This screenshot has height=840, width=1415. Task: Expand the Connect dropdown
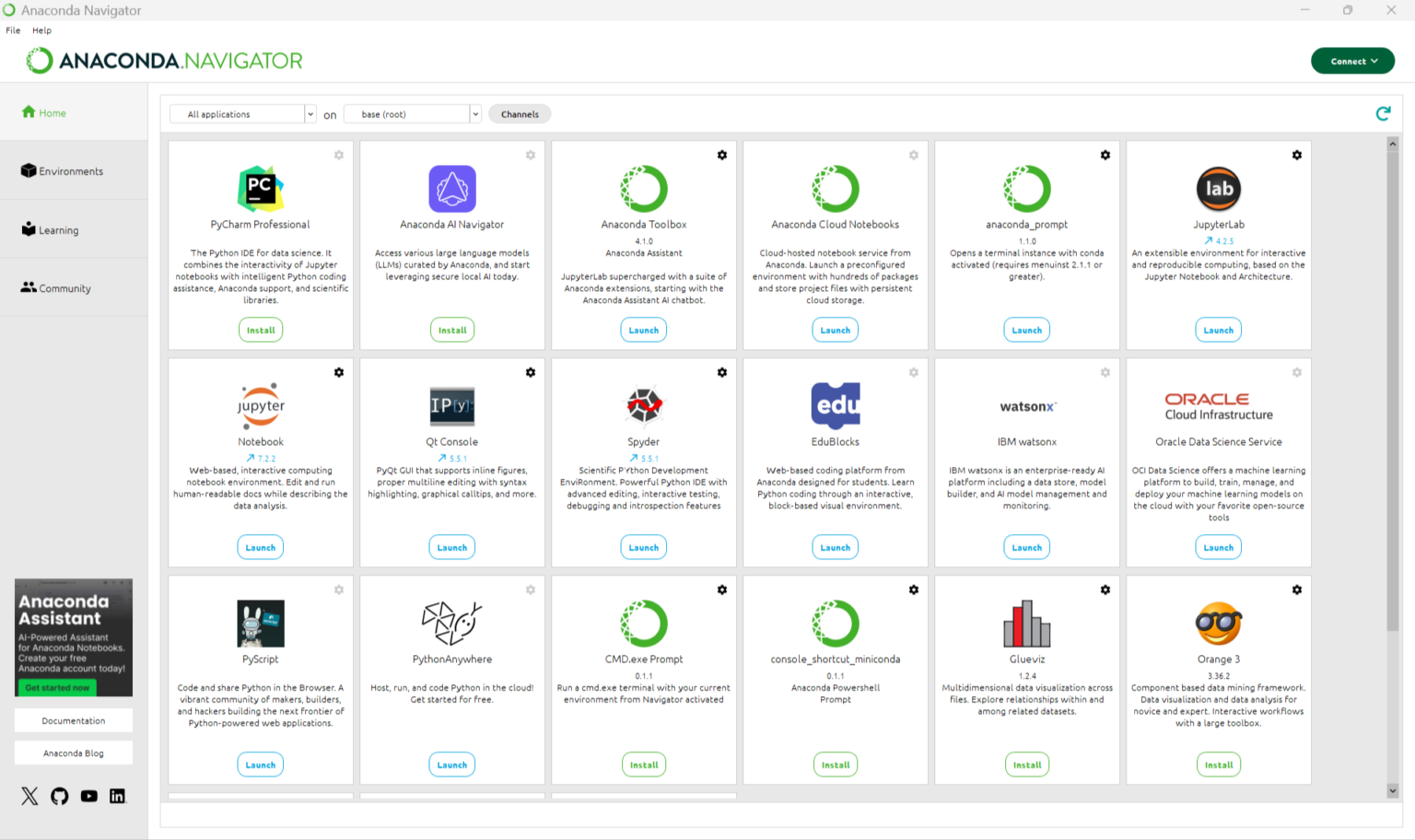click(1352, 61)
